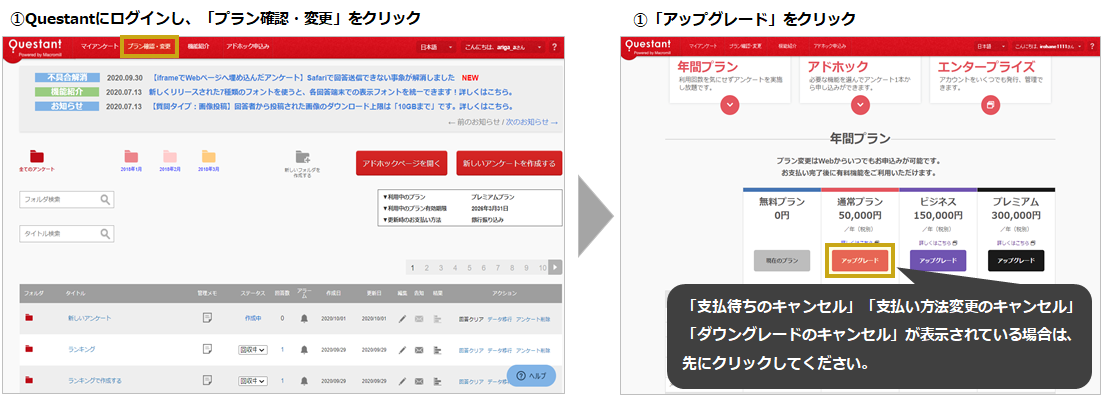The width and height of the screenshot is (1101, 395).
Task: Click folder icon in ランキング row
Action: (29, 349)
